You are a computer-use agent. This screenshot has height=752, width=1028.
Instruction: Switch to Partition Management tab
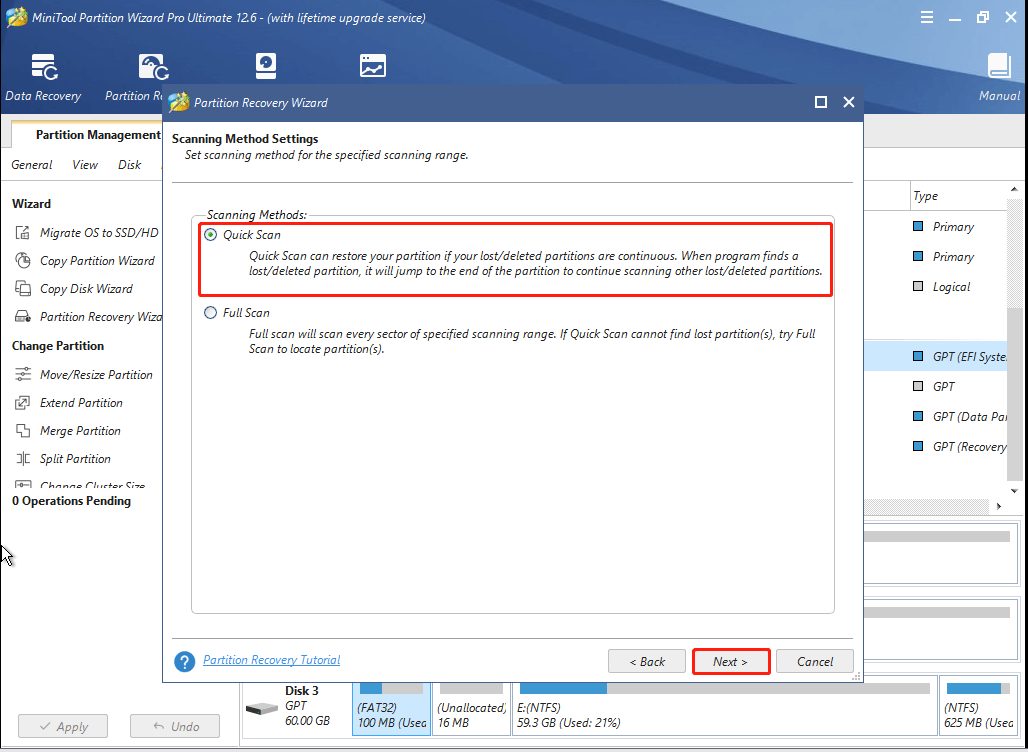point(97,135)
